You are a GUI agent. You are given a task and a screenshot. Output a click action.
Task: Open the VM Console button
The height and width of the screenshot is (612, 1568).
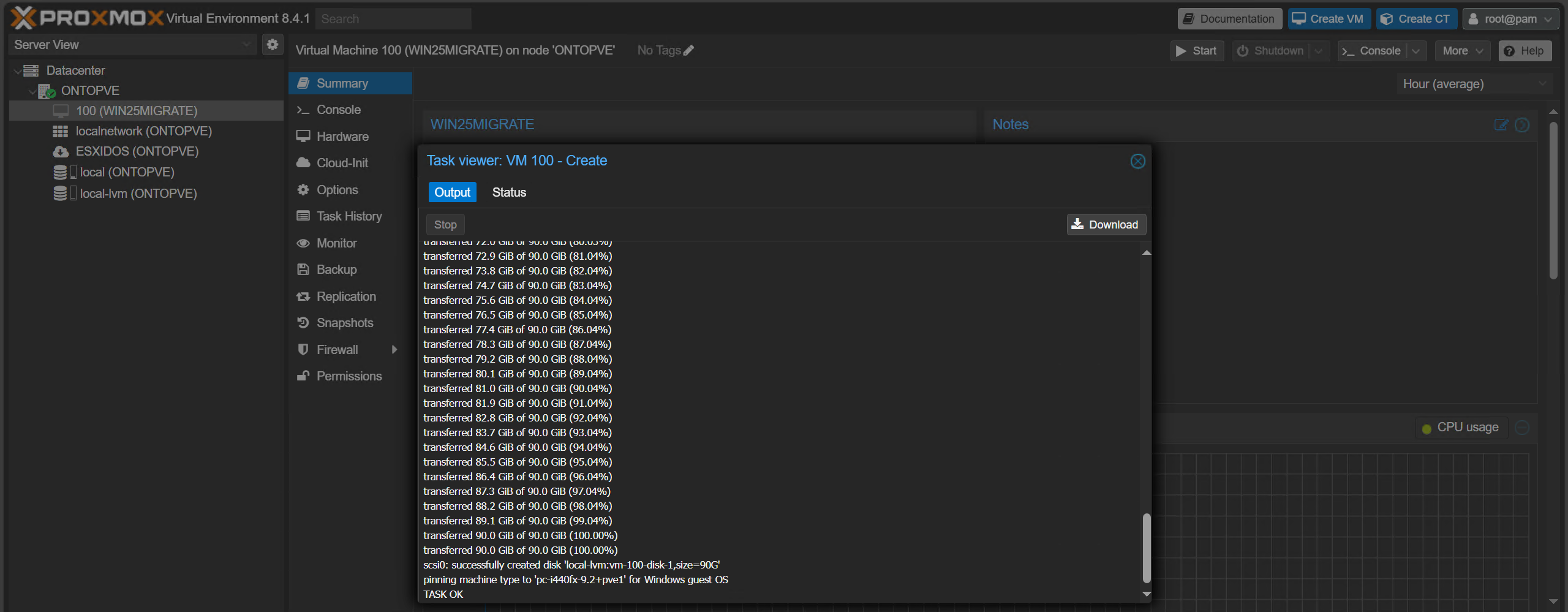coord(1372,51)
